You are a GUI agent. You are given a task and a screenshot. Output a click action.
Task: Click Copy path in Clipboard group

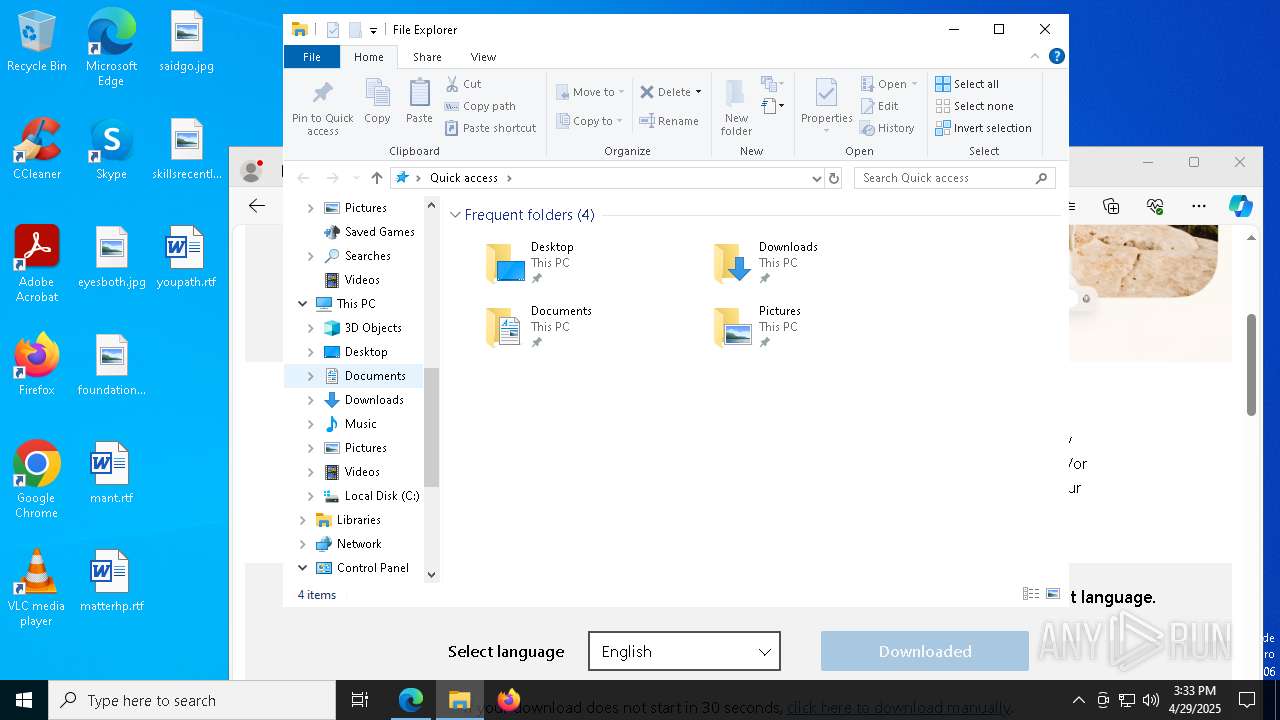coord(480,106)
